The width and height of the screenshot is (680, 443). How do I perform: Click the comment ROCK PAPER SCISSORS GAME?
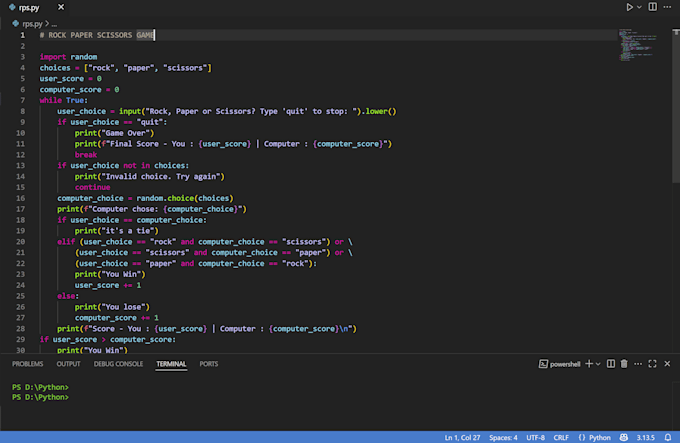(97, 35)
